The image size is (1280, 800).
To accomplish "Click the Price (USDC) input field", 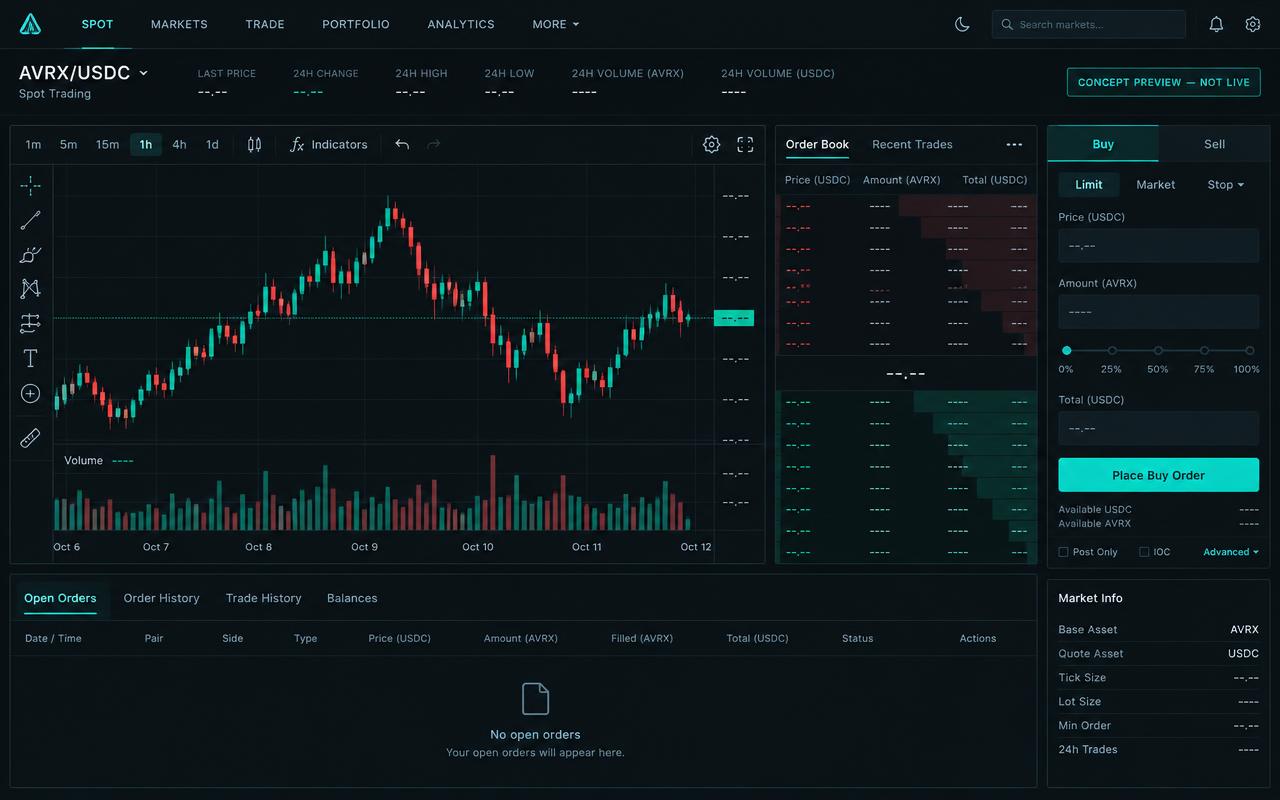I will click(1158, 245).
